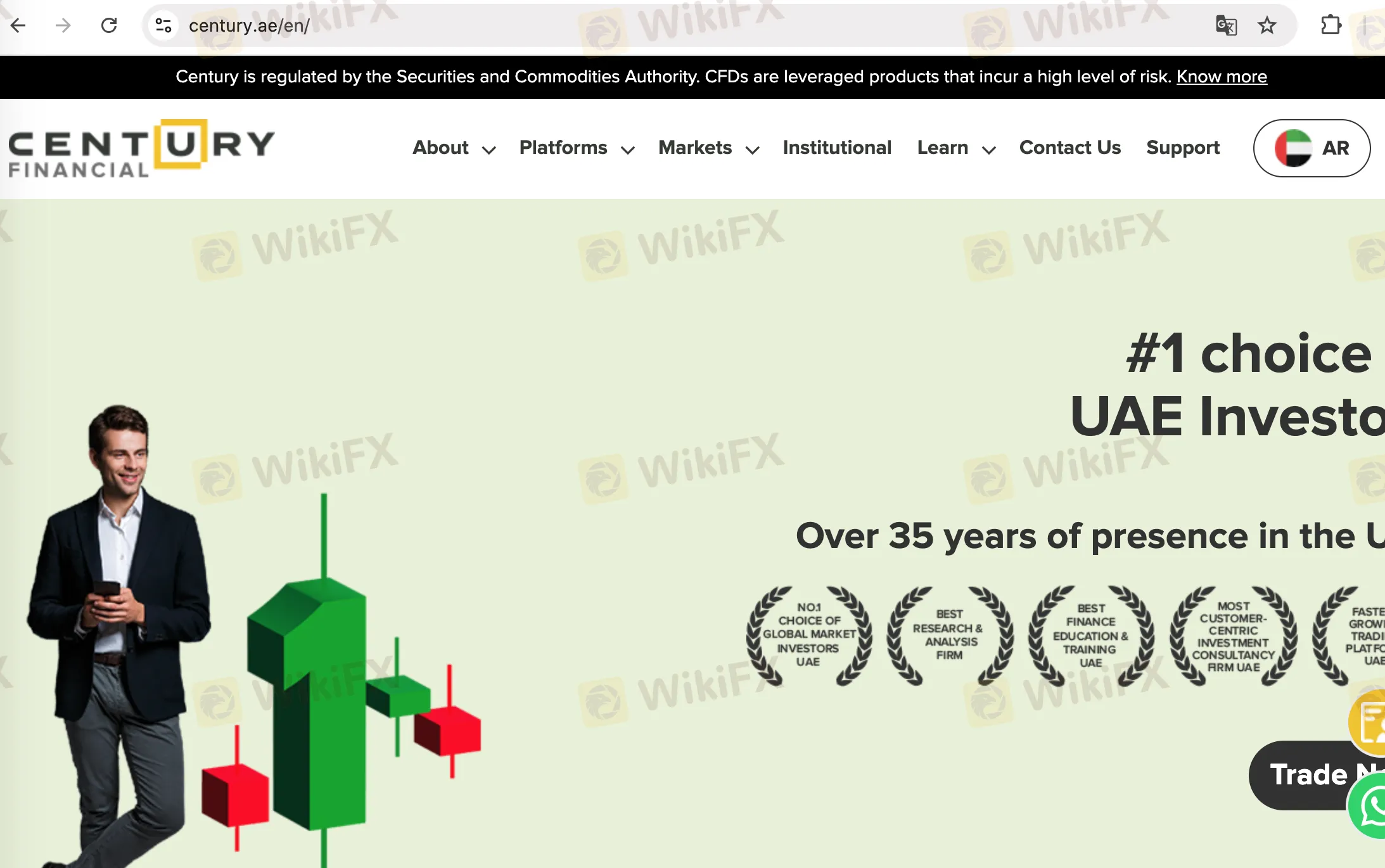Viewport: 1385px width, 868px height.
Task: Open the Extensions puzzle icon
Action: pos(1331,25)
